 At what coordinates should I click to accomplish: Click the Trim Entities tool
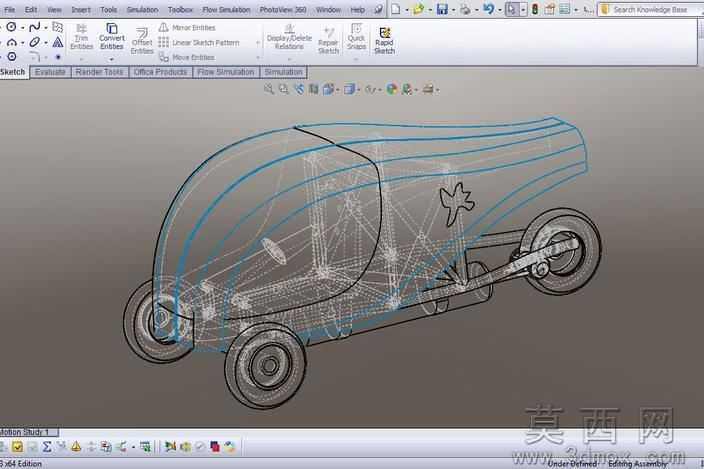[81, 37]
